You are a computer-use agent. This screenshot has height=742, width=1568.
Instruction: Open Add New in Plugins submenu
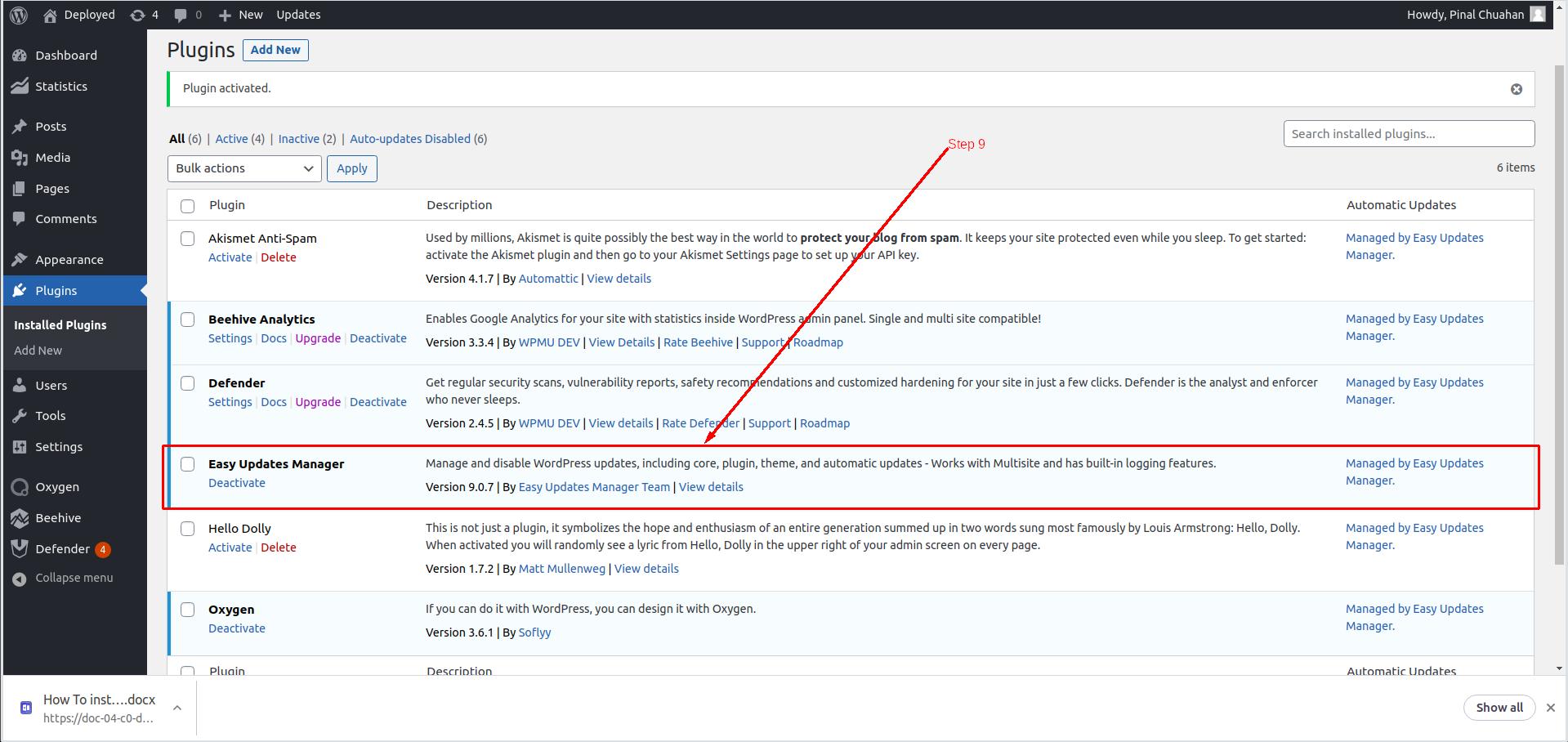coord(38,350)
